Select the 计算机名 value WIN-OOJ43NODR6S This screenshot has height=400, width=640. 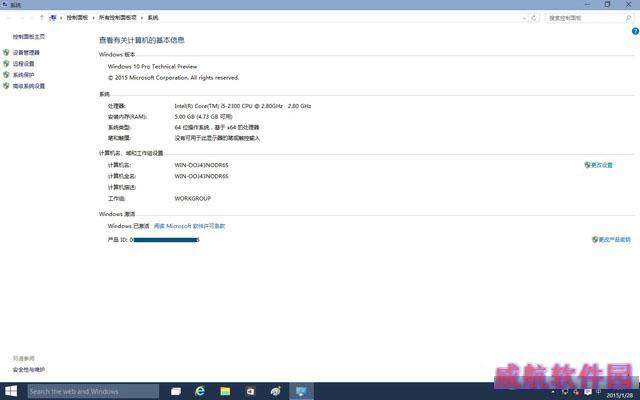click(x=201, y=165)
